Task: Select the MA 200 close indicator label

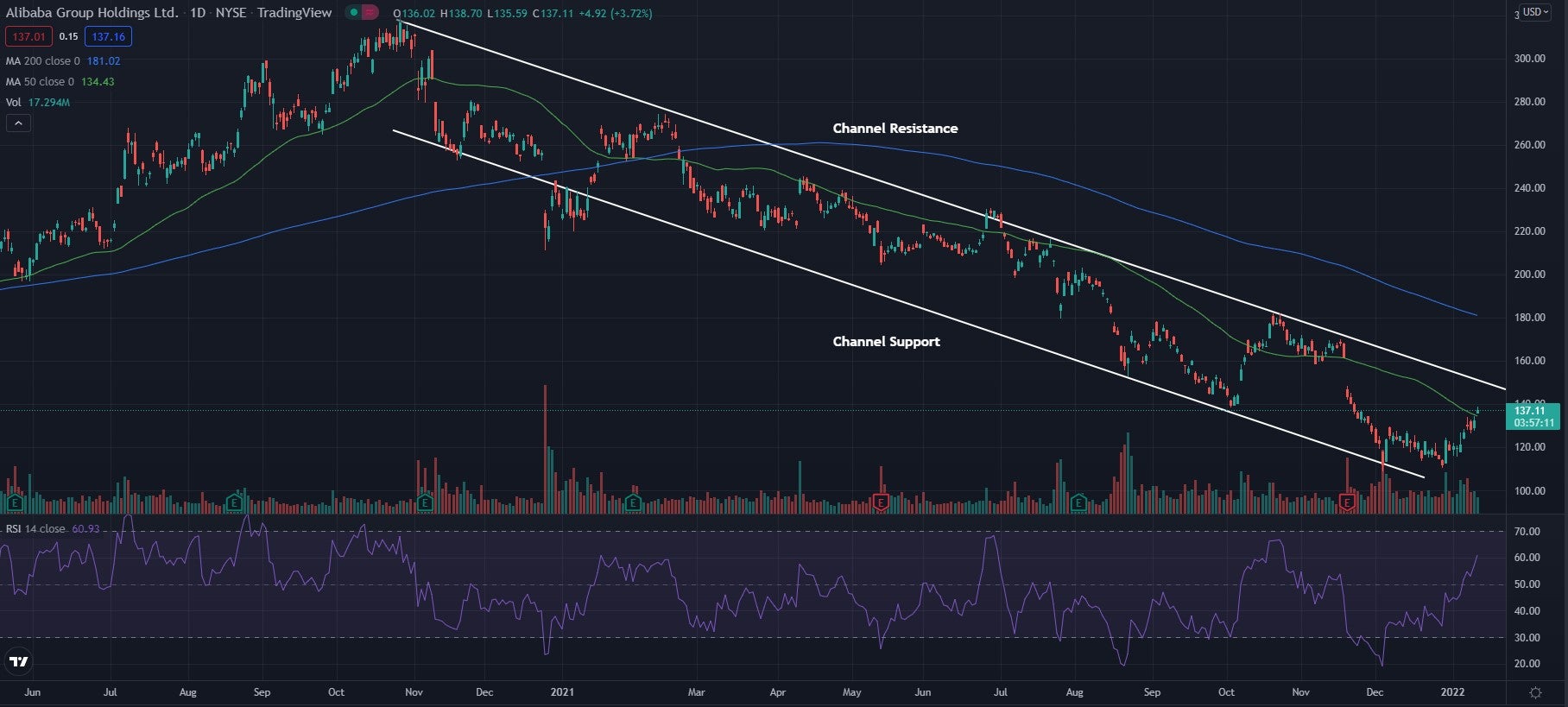Action: pyautogui.click(x=42, y=61)
